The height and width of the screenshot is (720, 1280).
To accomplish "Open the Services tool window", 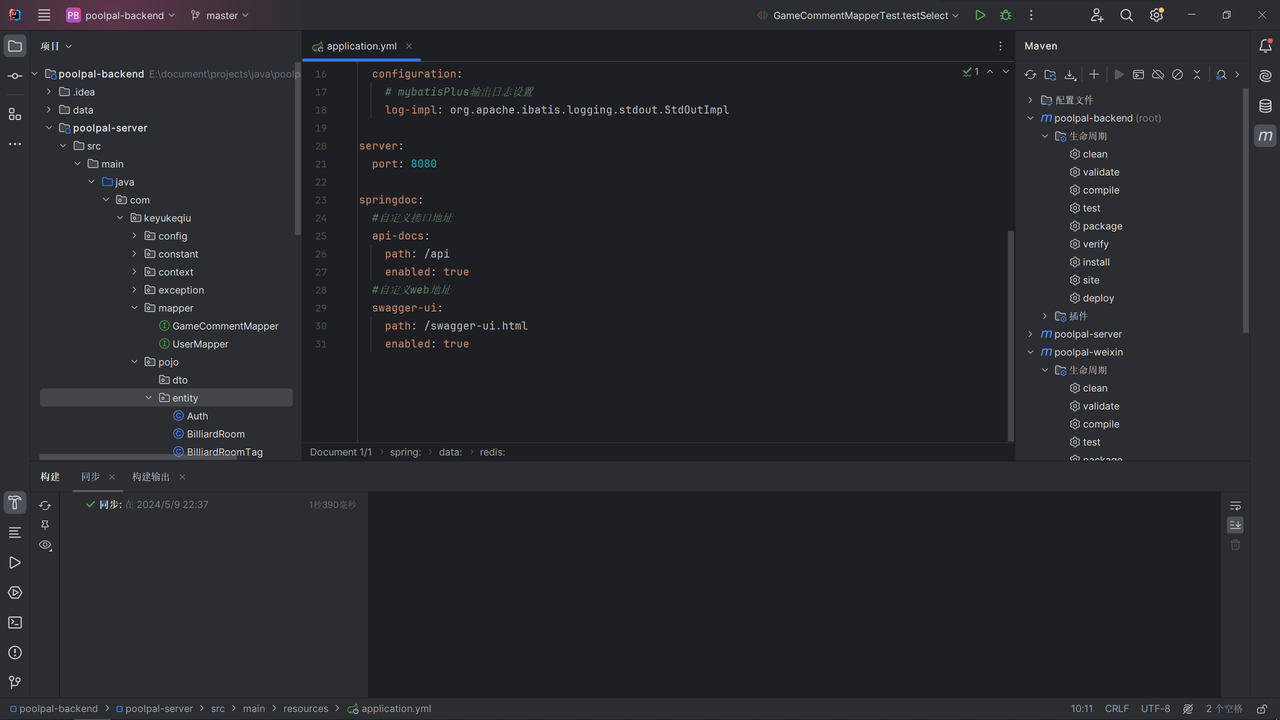I will point(15,592).
